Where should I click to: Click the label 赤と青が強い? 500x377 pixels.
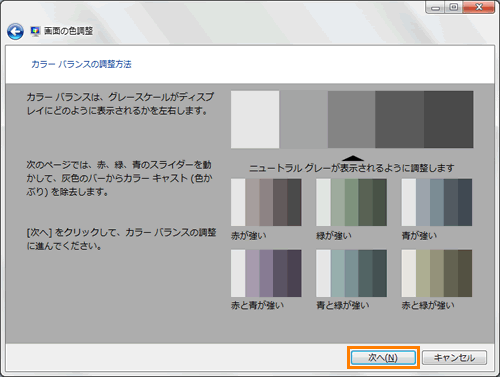click(x=257, y=305)
